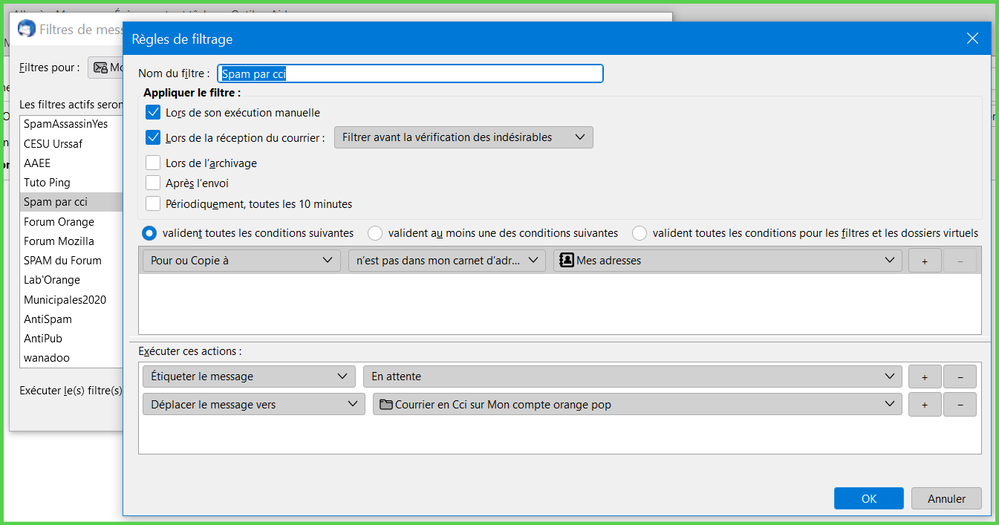The height and width of the screenshot is (525, 999).
Task: Open 'Filtrer avant la vérification des indésirables' dropdown
Action: (463, 137)
